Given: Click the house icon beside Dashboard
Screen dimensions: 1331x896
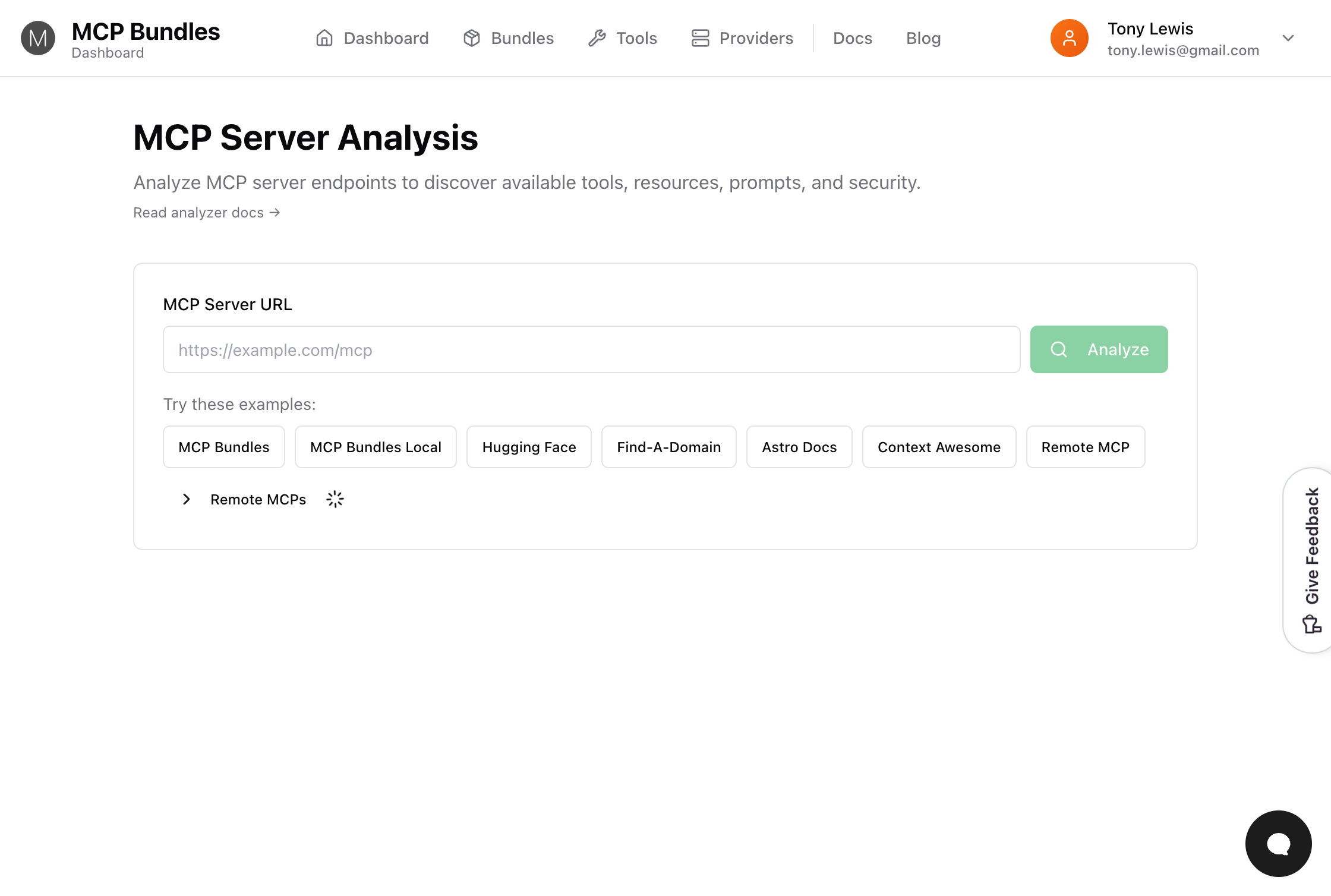Looking at the screenshot, I should tap(324, 38).
